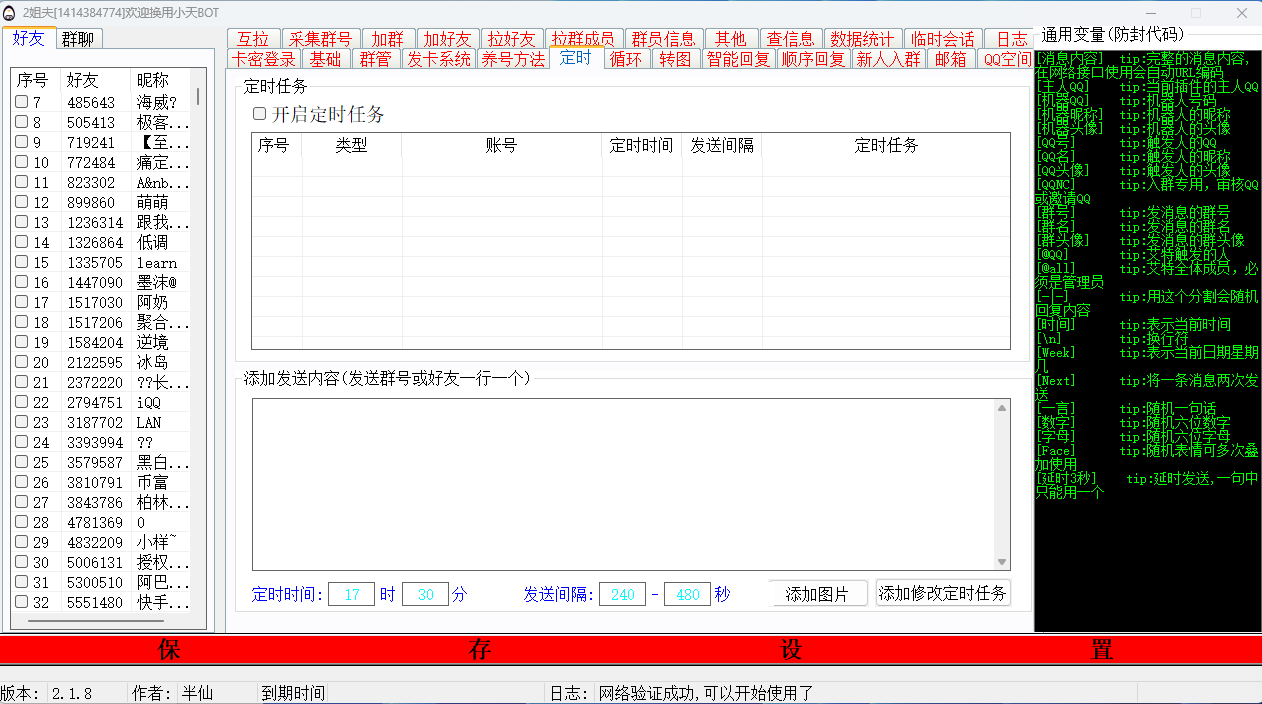Open the 循环 tab
Image resolution: width=1262 pixels, height=704 pixels.
(x=626, y=59)
